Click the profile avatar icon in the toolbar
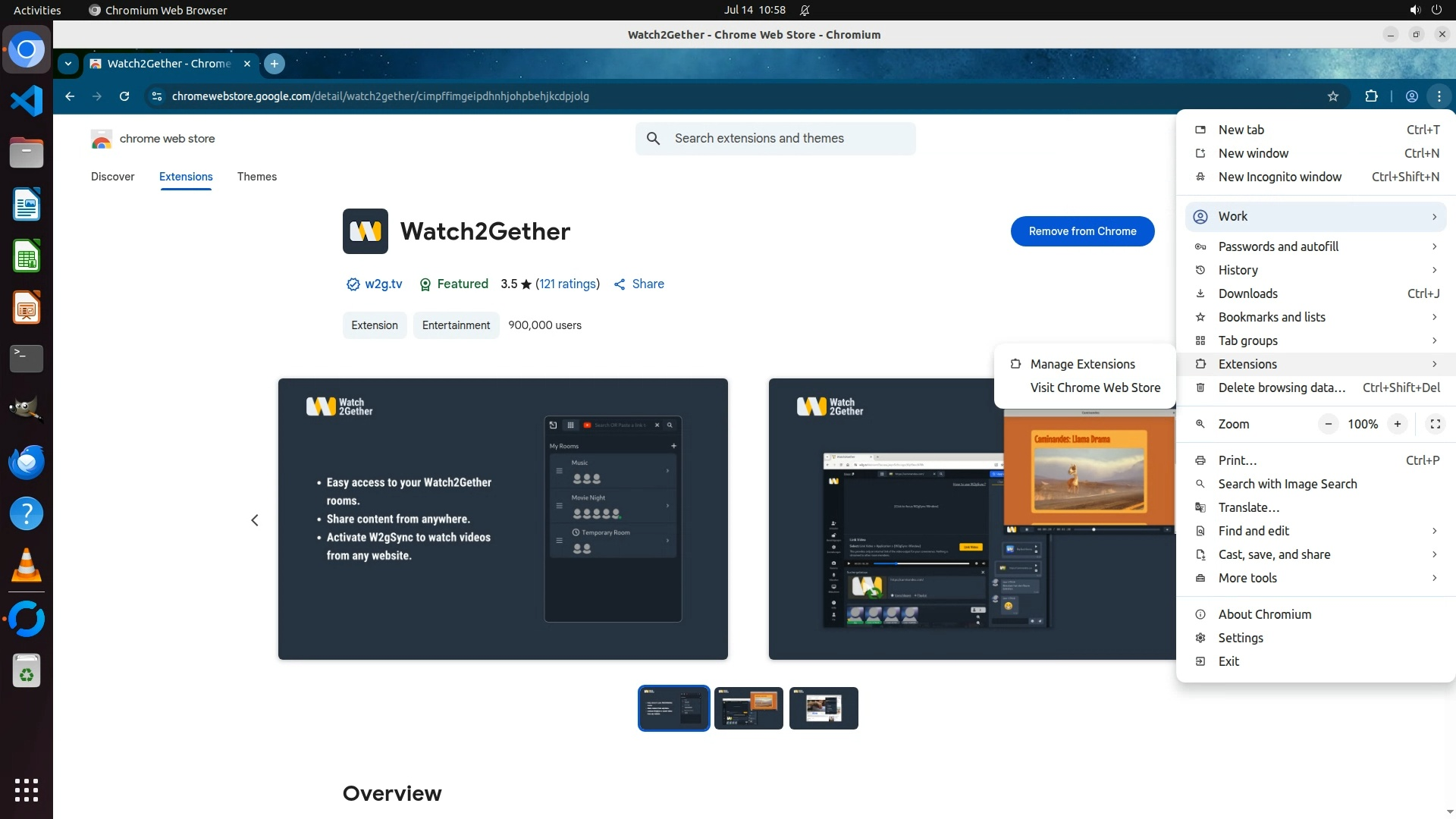 coord(1411,96)
